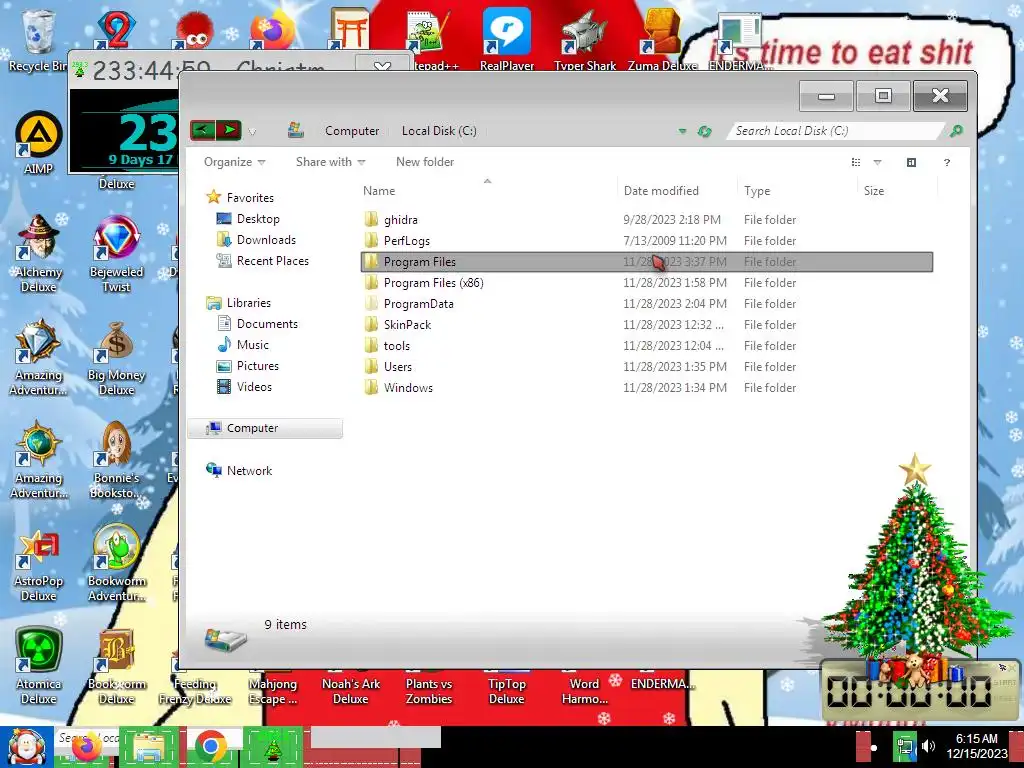Screen dimensions: 1024x768
Task: Open Recent Places in navigation pane
Action: click(x=263, y=261)
